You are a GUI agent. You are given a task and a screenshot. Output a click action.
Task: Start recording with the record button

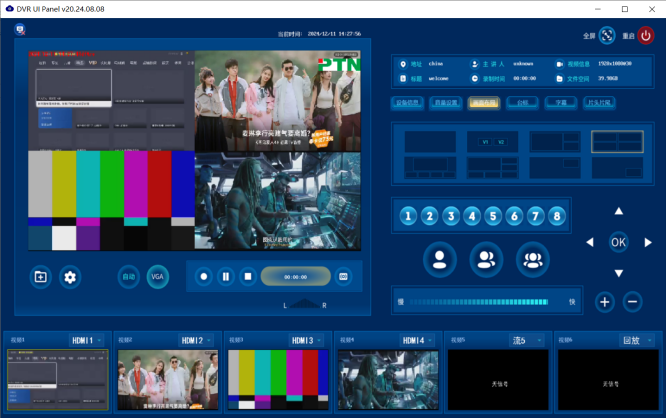(x=204, y=277)
